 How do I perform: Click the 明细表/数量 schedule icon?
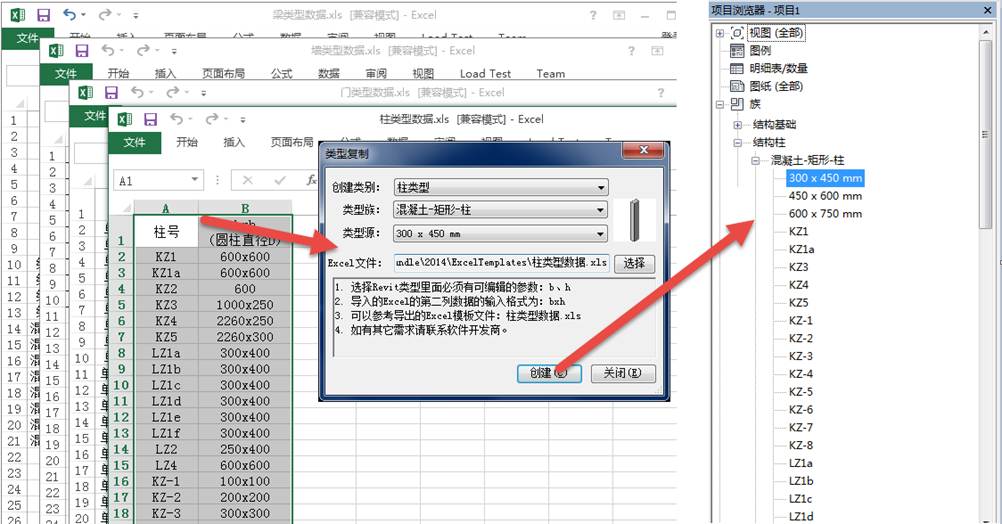pos(737,68)
